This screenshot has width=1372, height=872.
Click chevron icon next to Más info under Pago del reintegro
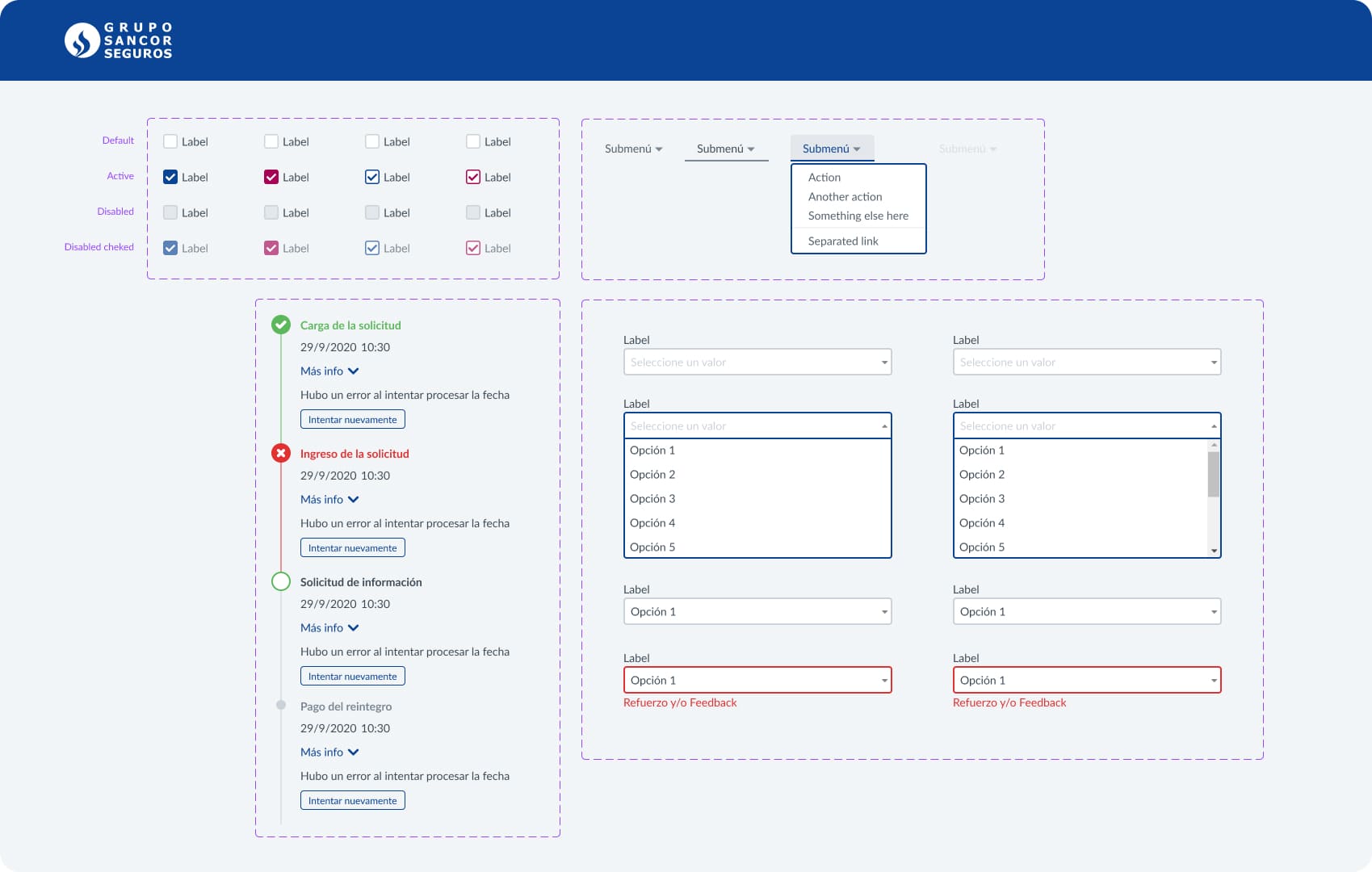353,753
